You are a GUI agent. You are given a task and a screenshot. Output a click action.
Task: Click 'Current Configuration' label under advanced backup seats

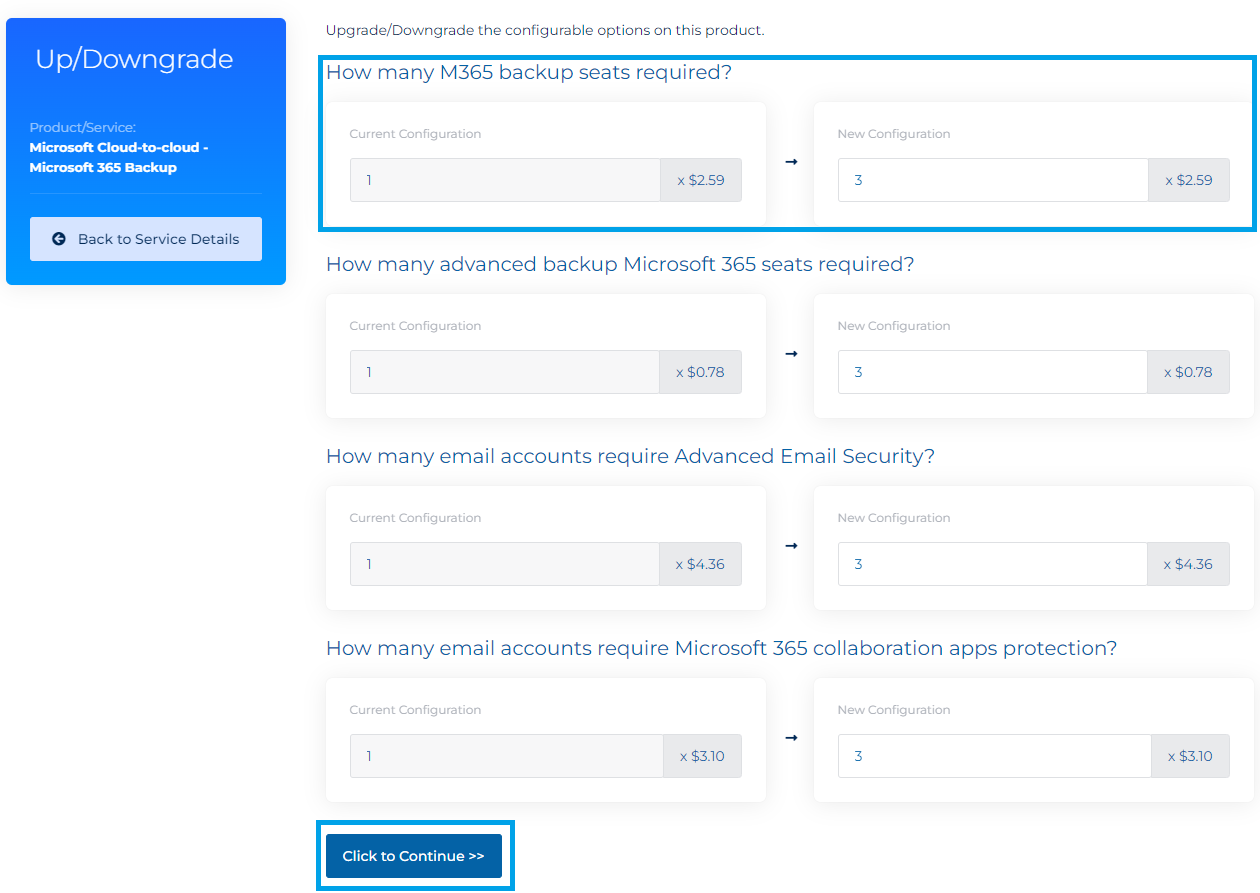(x=415, y=326)
